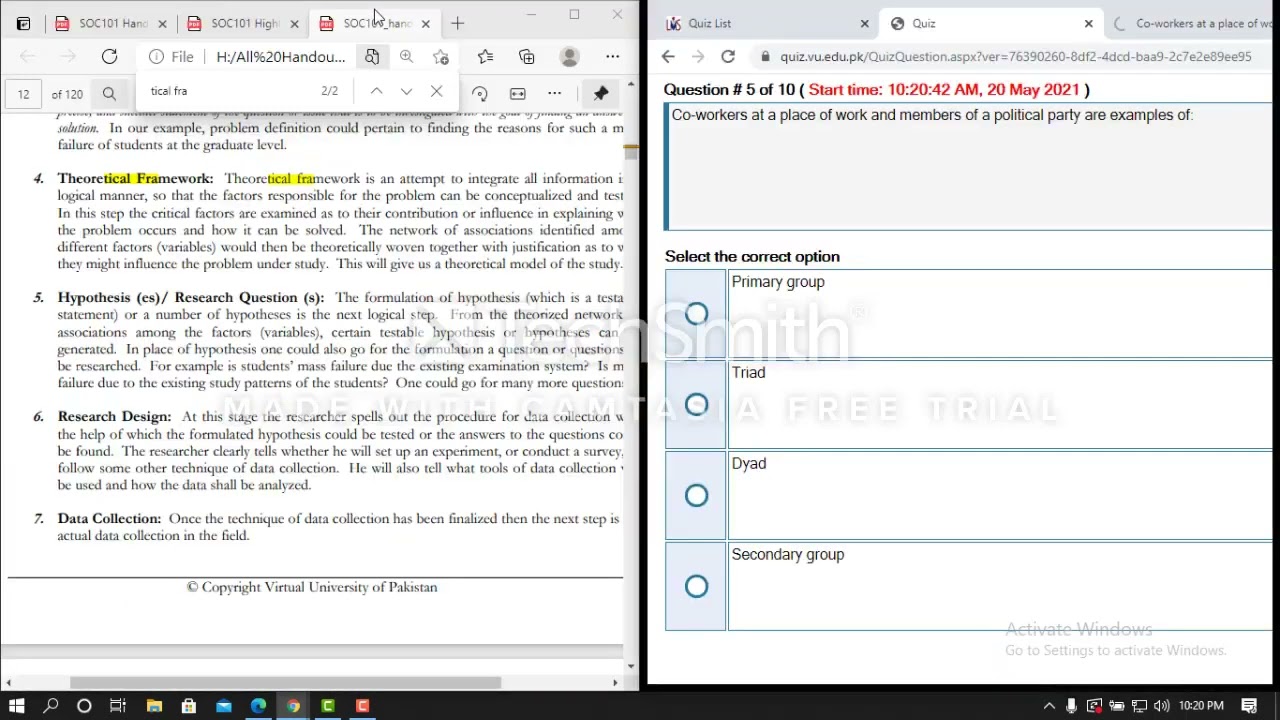Open the Windows Start menu
1280x720 pixels.
[17, 706]
